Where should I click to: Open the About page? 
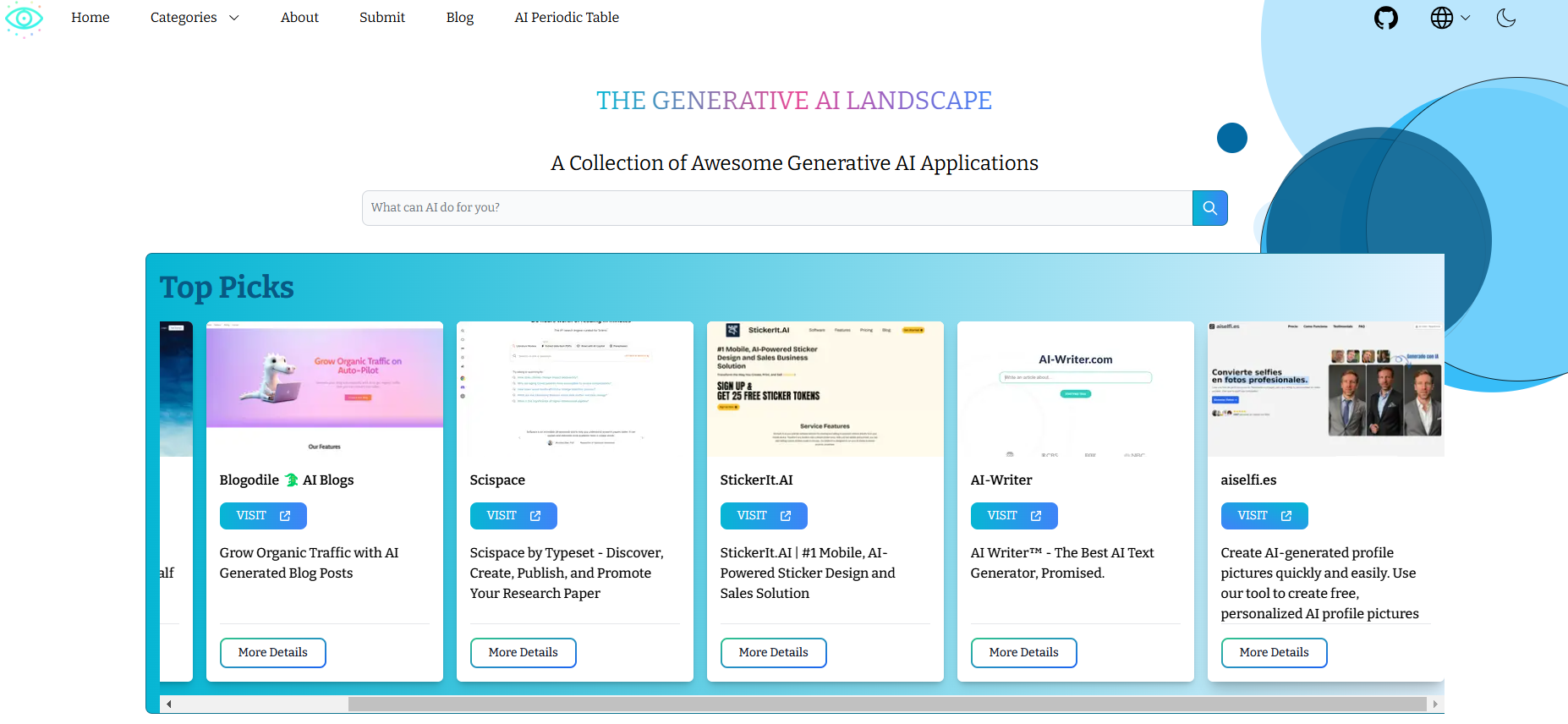pyautogui.click(x=299, y=18)
